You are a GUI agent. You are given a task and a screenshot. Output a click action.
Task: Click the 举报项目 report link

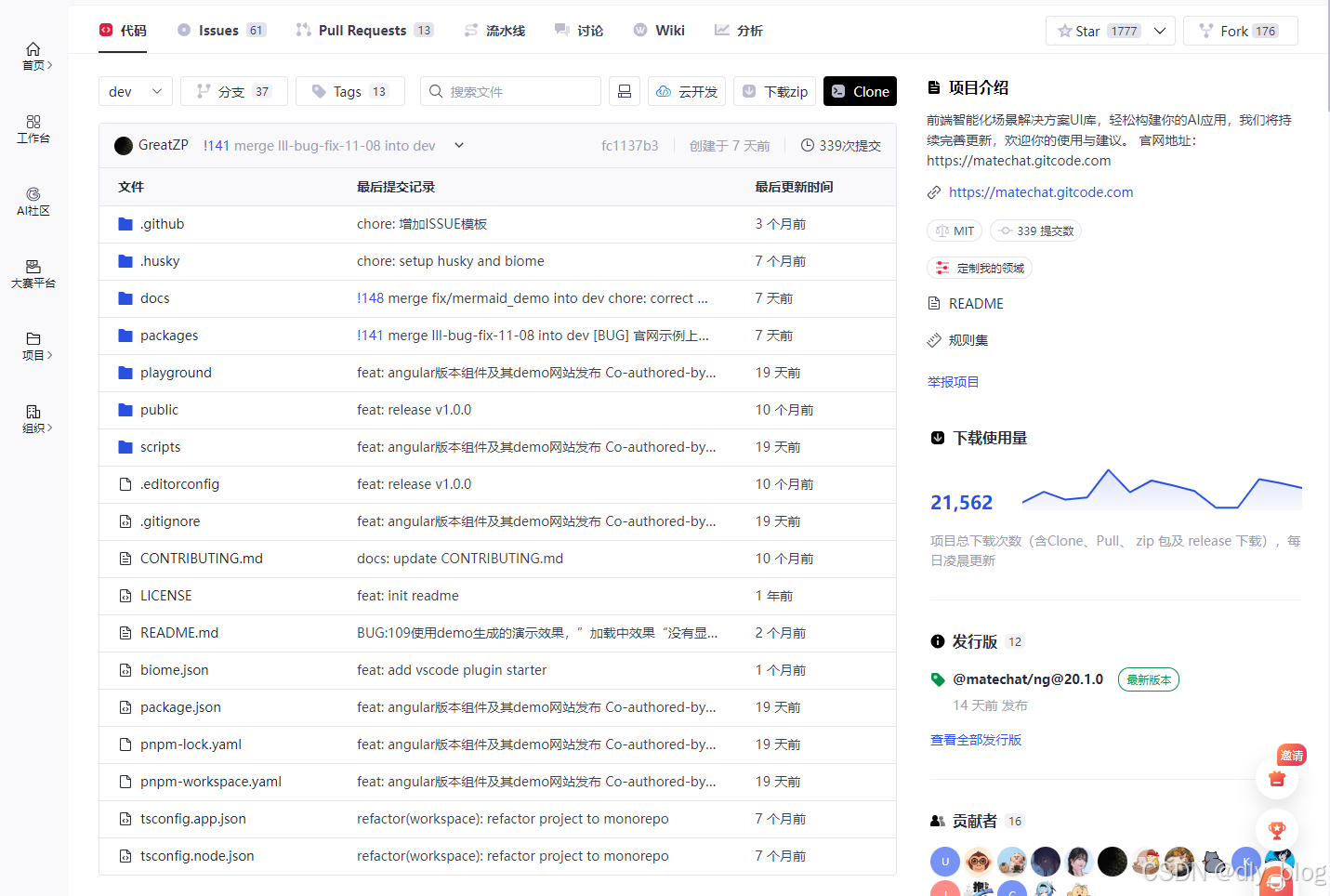(x=953, y=382)
